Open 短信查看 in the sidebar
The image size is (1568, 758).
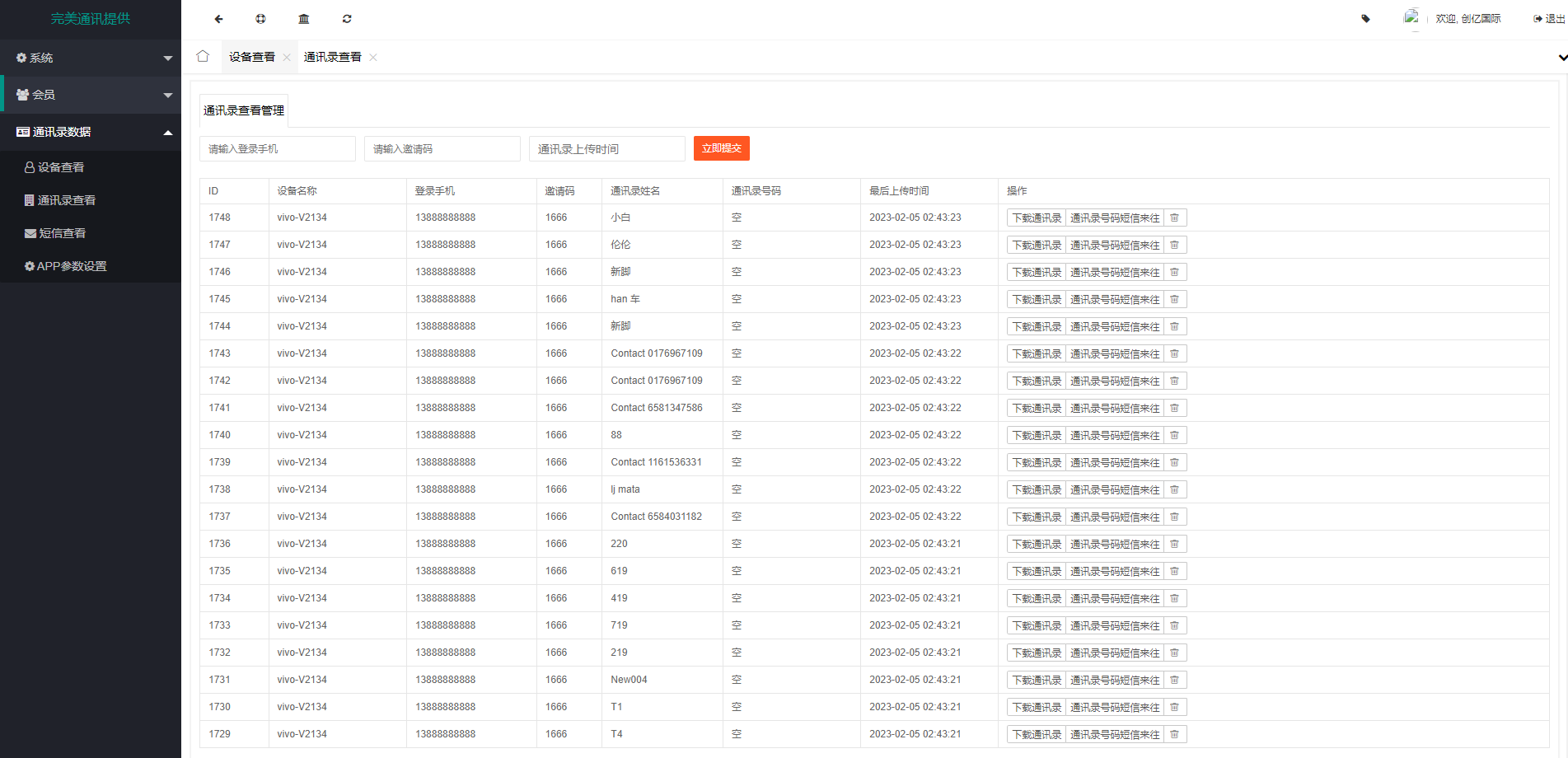[63, 233]
